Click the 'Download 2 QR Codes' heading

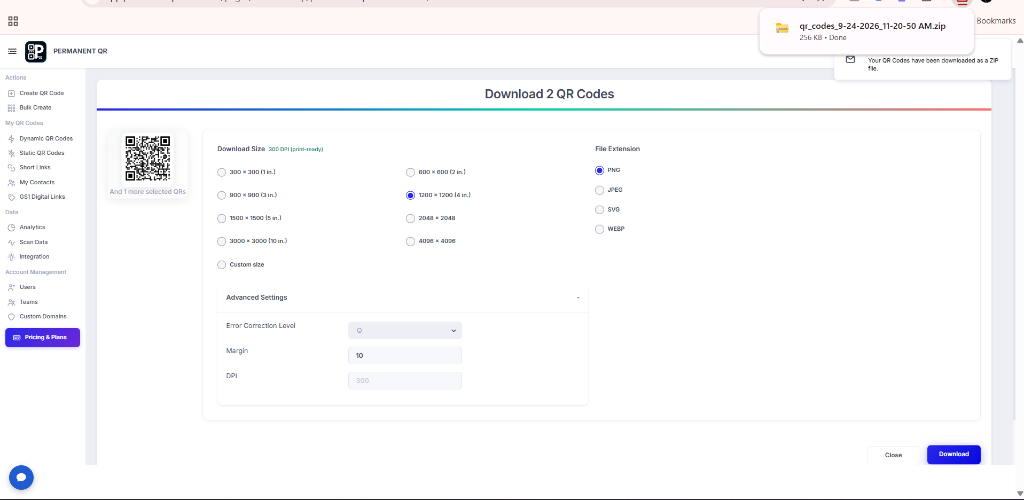(x=549, y=94)
